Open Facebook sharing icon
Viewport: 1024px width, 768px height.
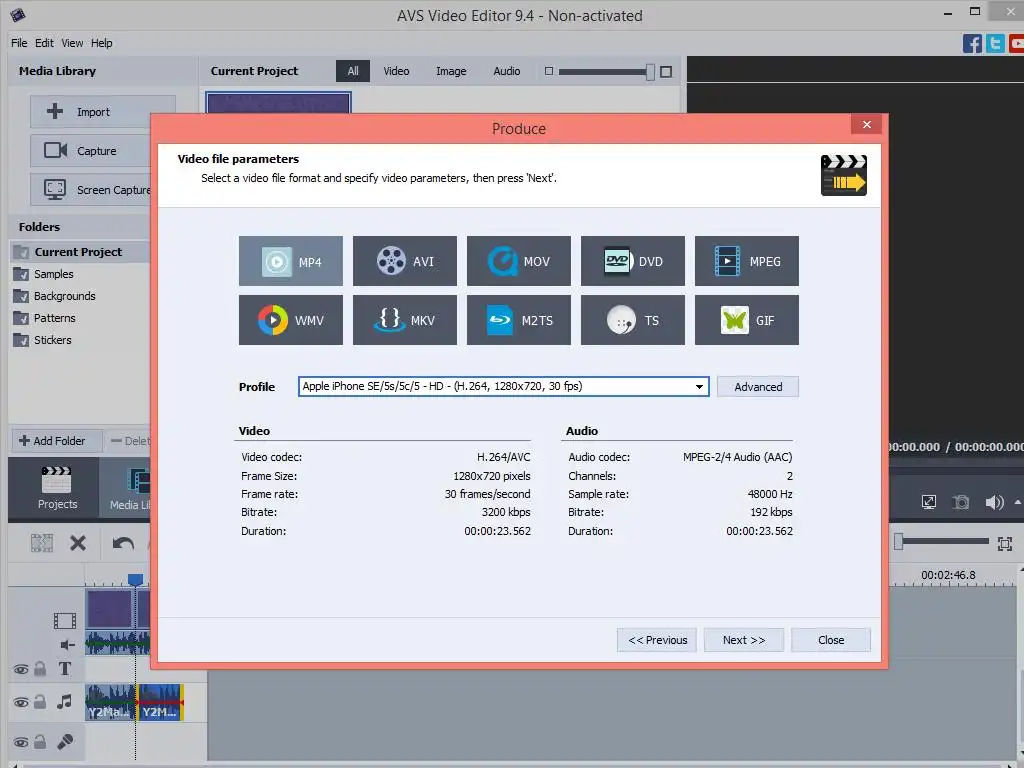(972, 44)
